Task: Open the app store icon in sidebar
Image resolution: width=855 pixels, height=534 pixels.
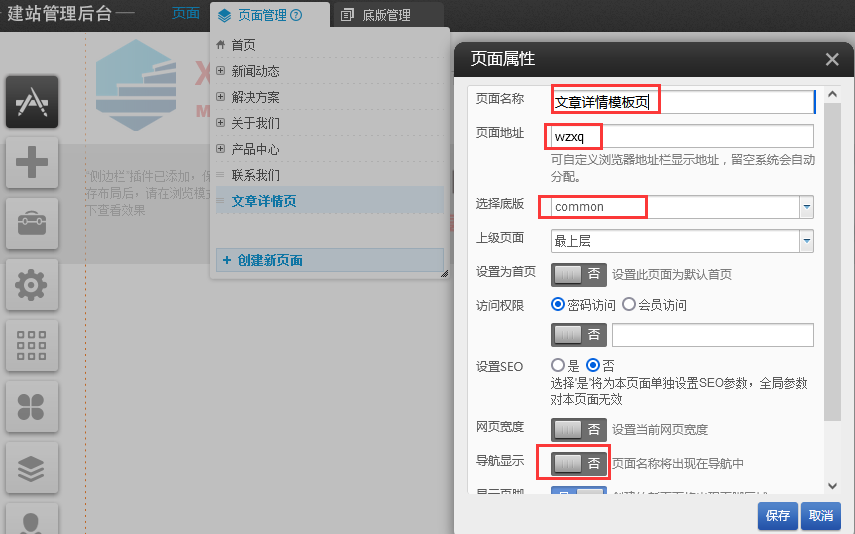Action: click(32, 102)
